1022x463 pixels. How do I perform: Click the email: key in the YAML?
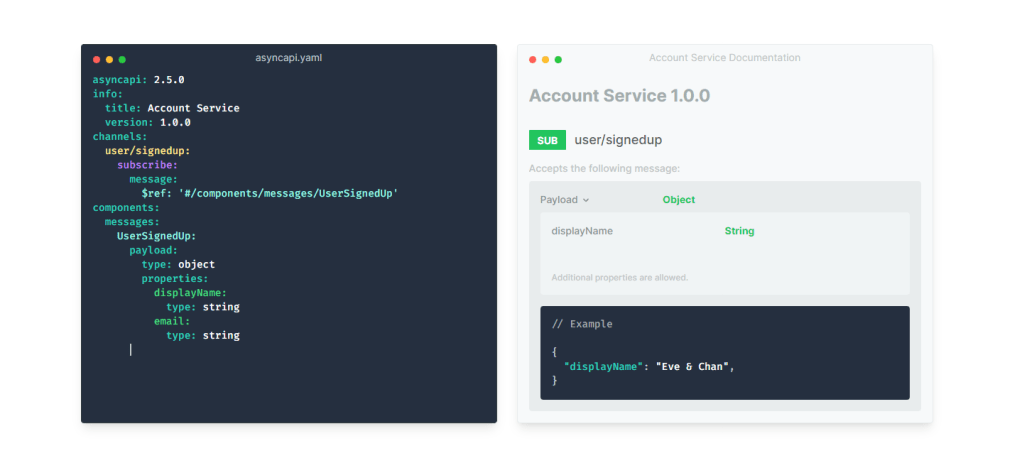click(172, 321)
